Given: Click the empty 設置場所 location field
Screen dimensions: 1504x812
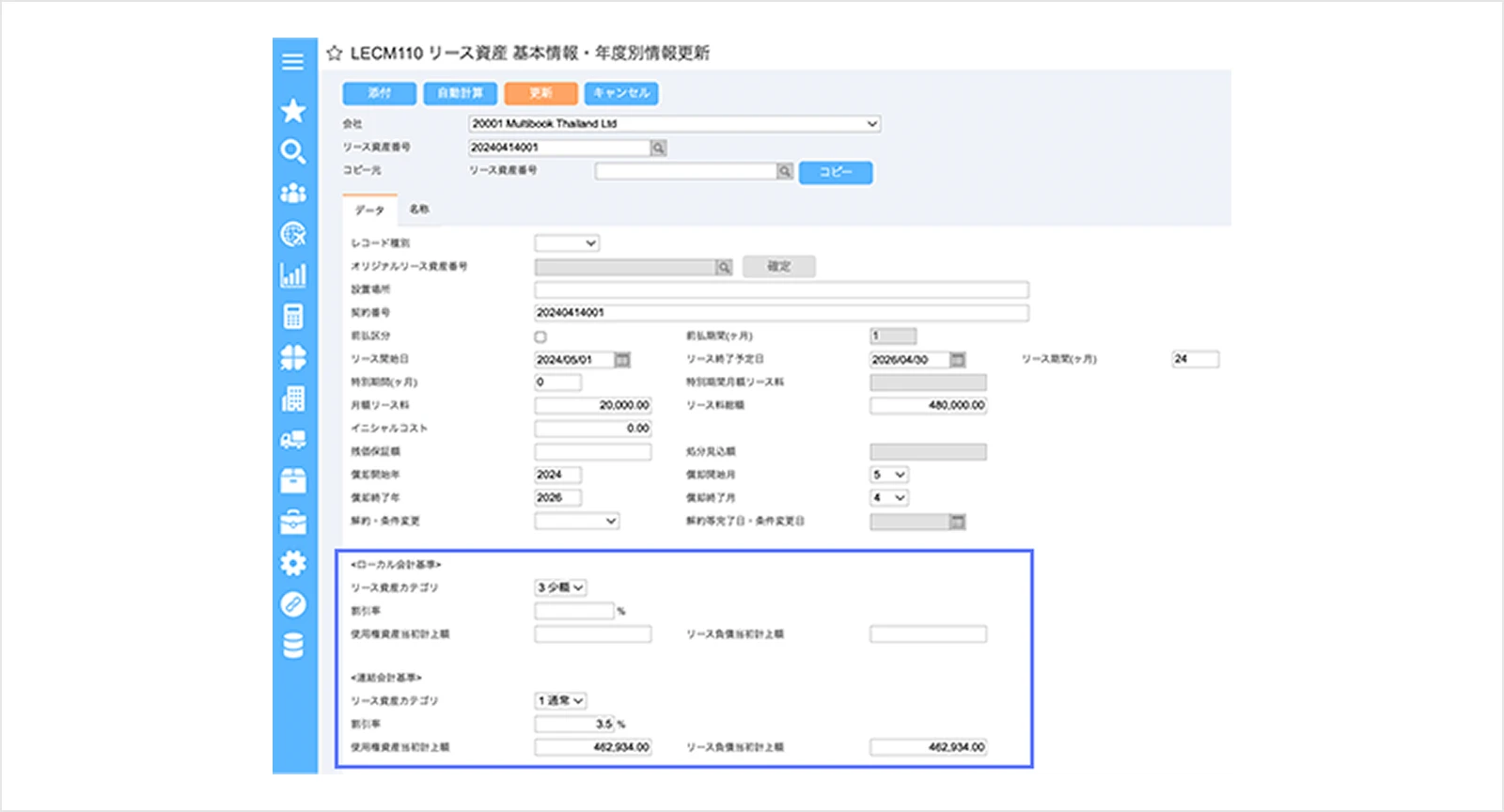Looking at the screenshot, I should click(x=782, y=289).
